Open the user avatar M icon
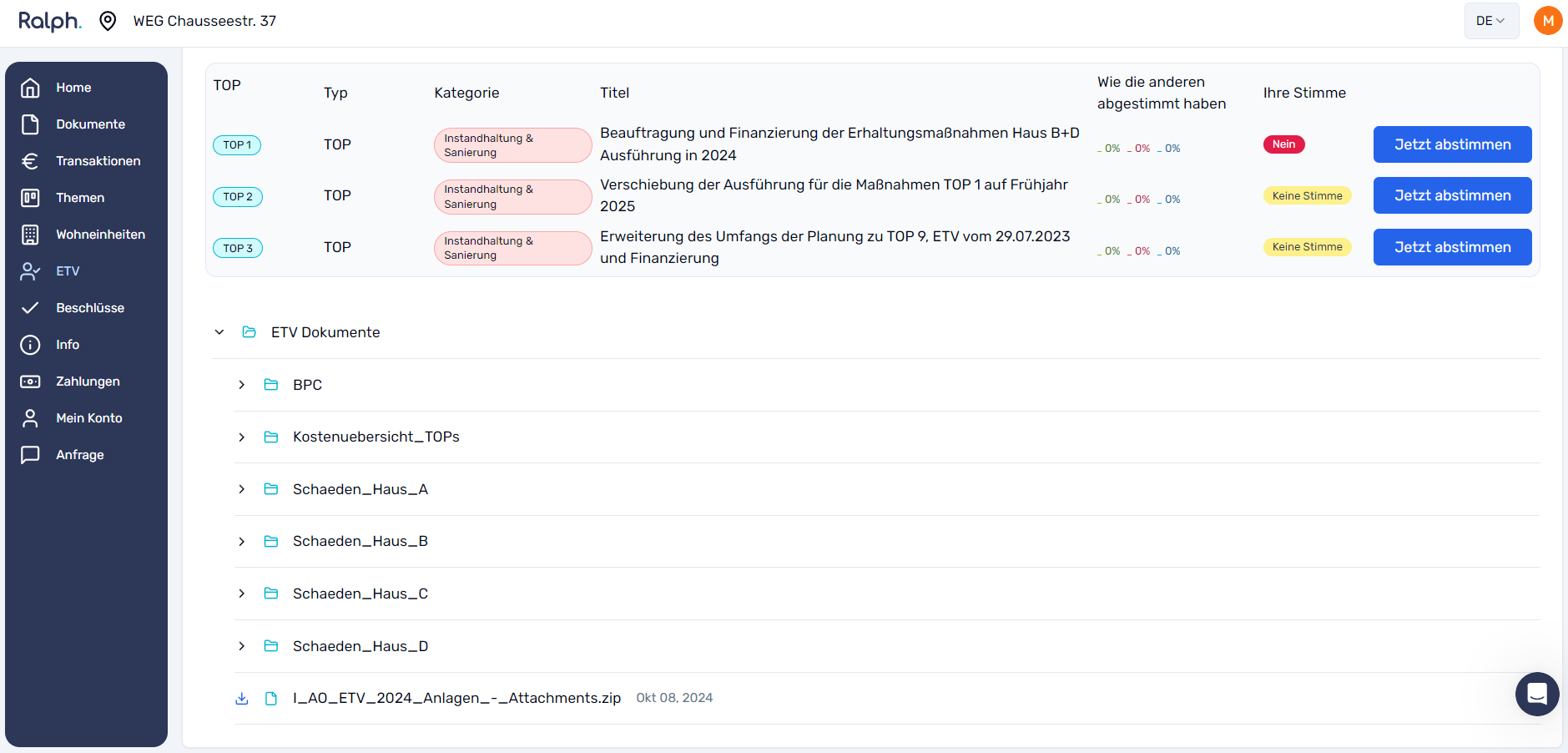 [1548, 21]
